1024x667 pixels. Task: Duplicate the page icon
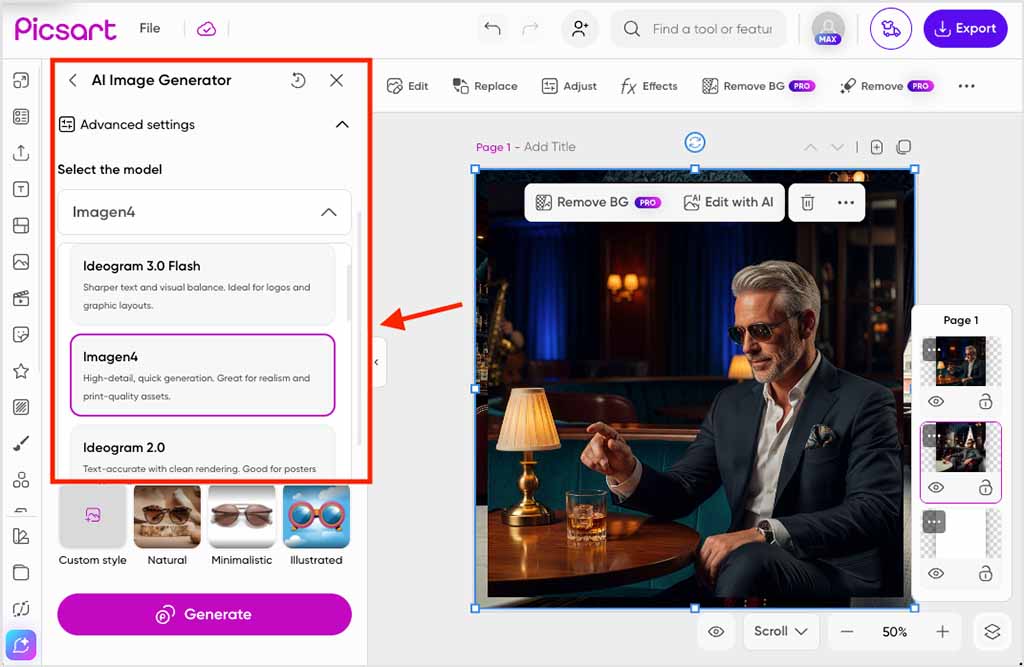[904, 147]
